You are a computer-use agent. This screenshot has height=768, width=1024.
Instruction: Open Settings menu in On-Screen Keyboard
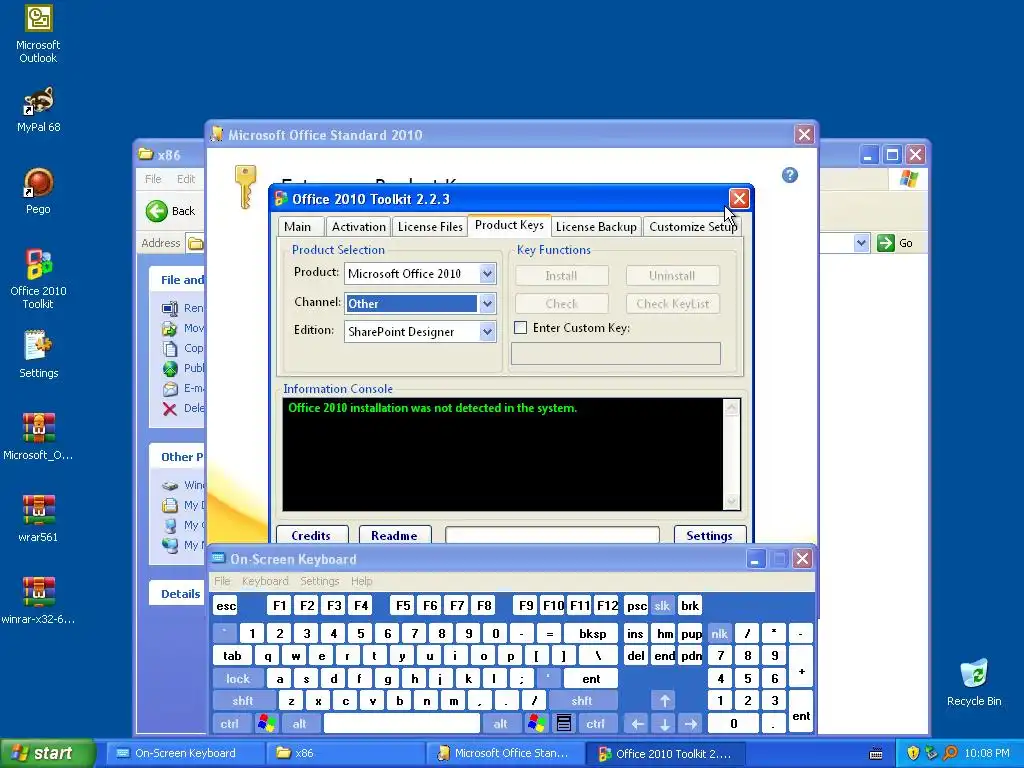[x=319, y=581]
